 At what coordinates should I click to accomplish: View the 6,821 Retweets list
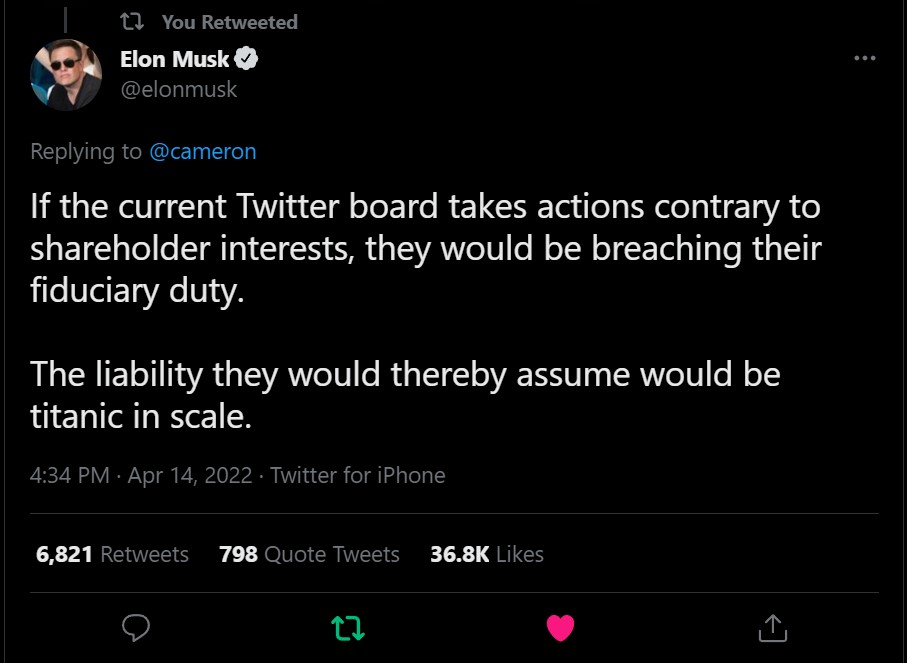click(x=112, y=554)
